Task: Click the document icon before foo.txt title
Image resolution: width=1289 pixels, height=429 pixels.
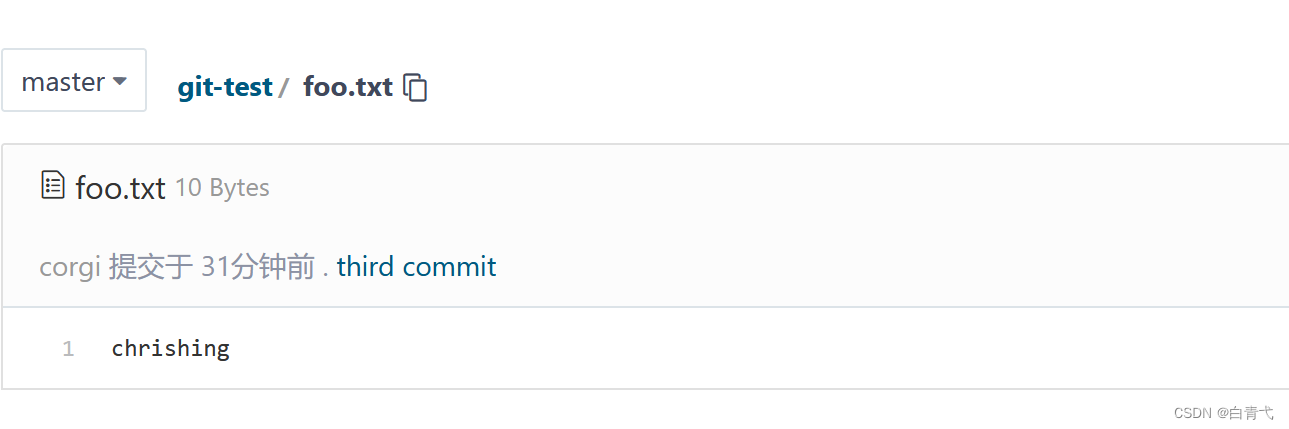Action: (x=52, y=185)
